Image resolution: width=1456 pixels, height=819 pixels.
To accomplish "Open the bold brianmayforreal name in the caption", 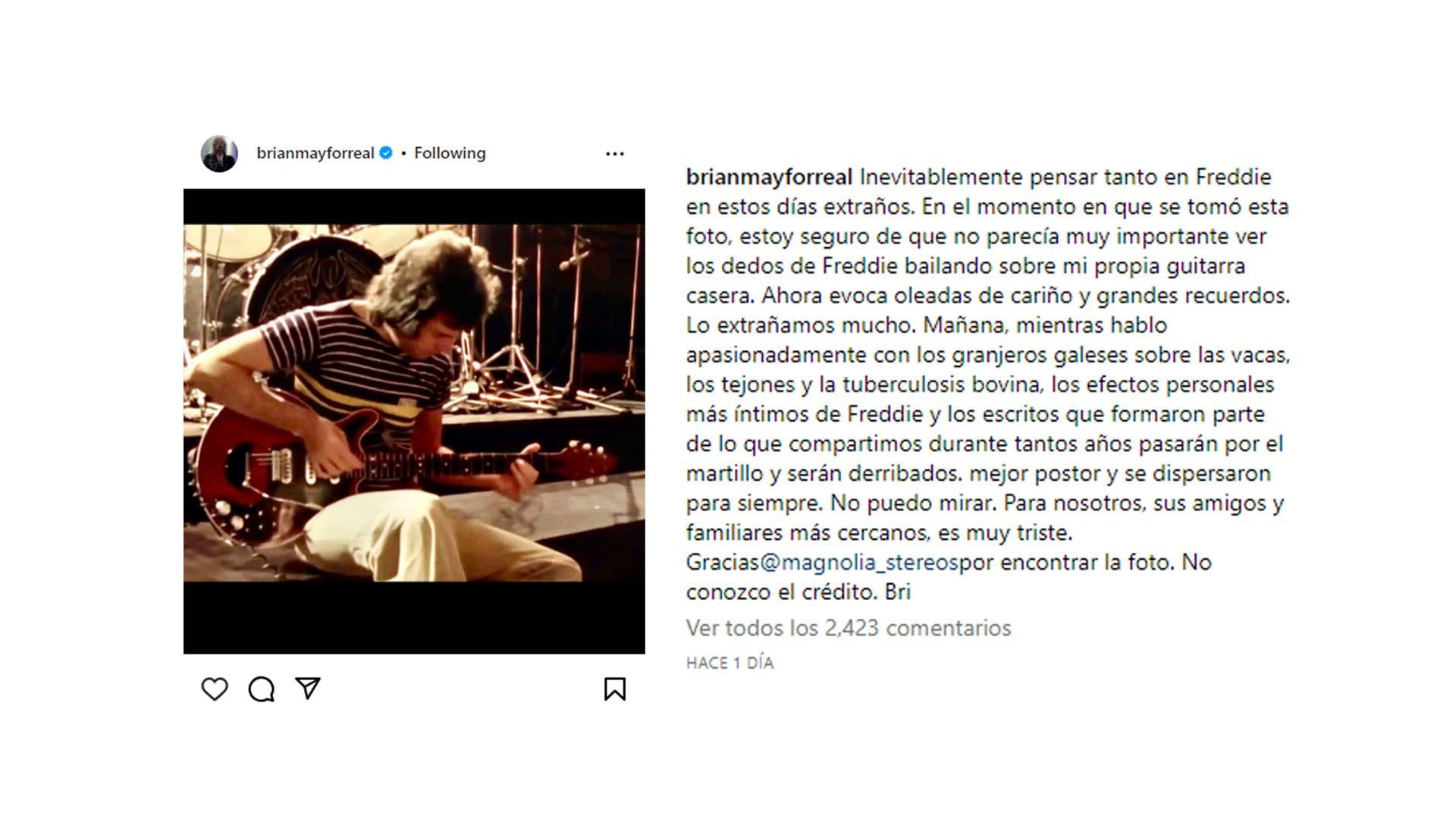I will (x=770, y=177).
